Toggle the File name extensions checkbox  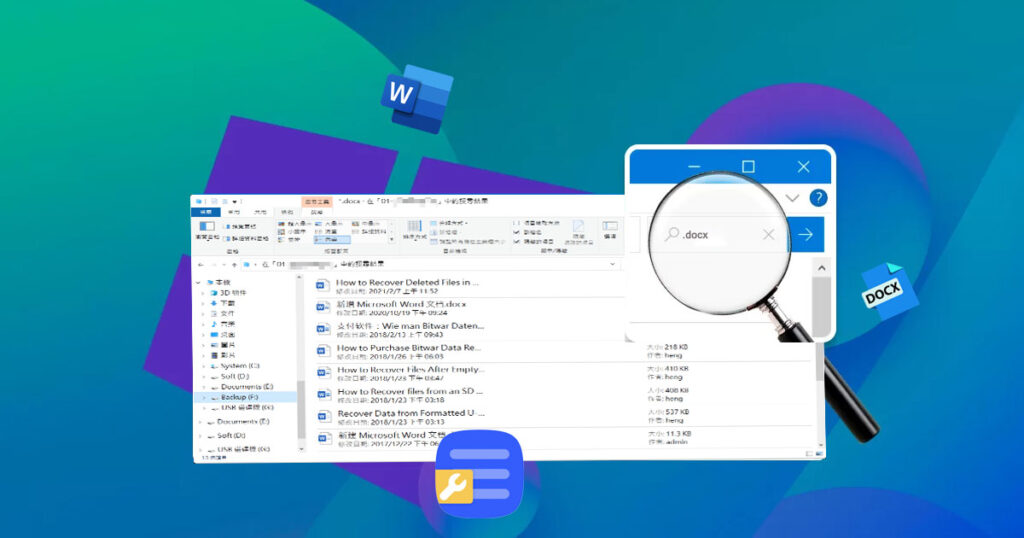point(528,232)
